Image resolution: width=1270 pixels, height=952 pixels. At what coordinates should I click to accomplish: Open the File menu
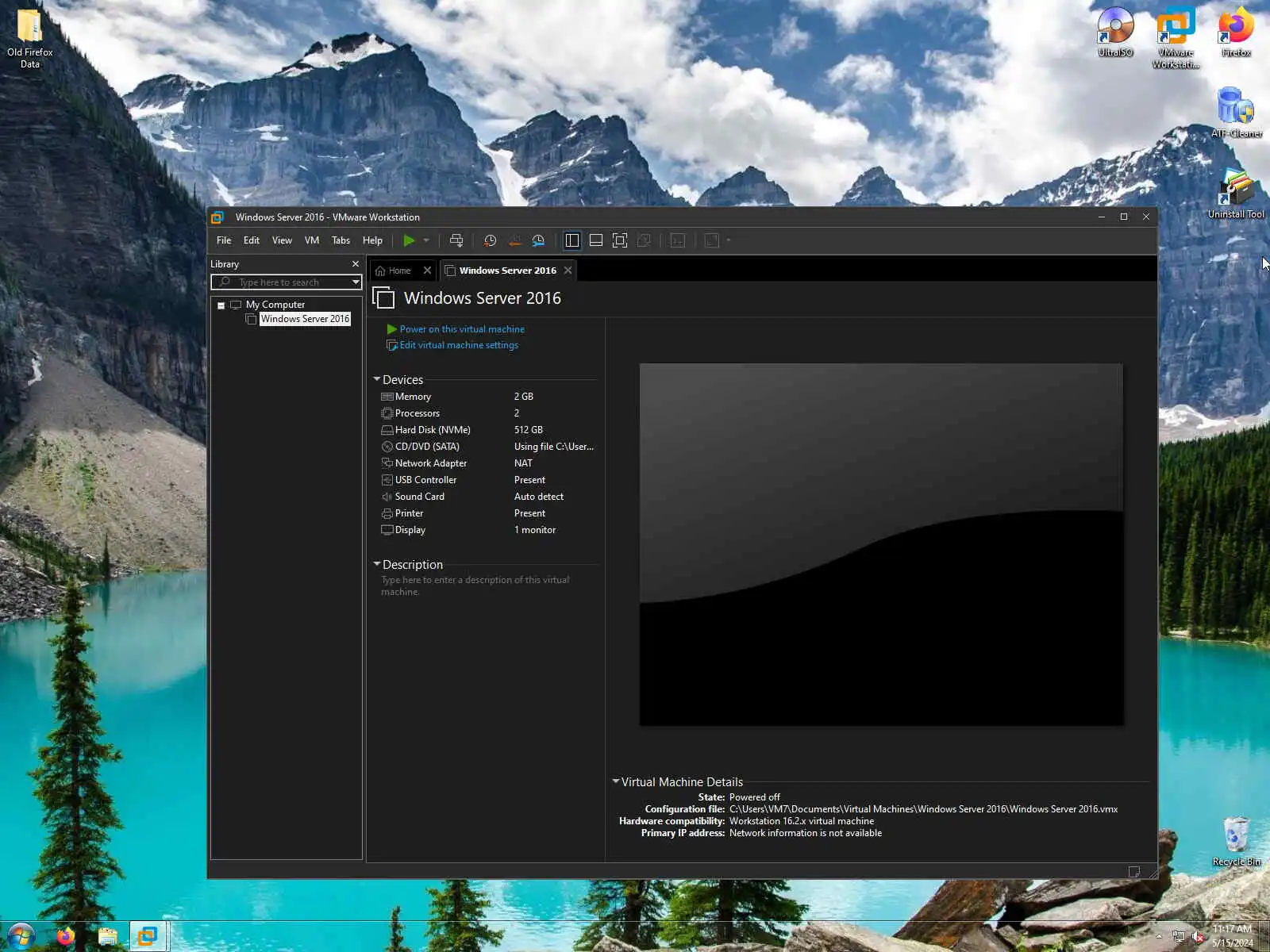[224, 240]
